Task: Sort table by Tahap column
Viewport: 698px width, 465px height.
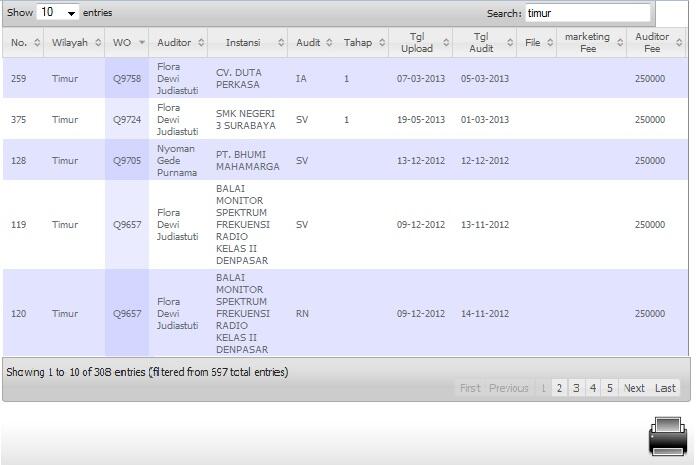Action: click(362, 43)
